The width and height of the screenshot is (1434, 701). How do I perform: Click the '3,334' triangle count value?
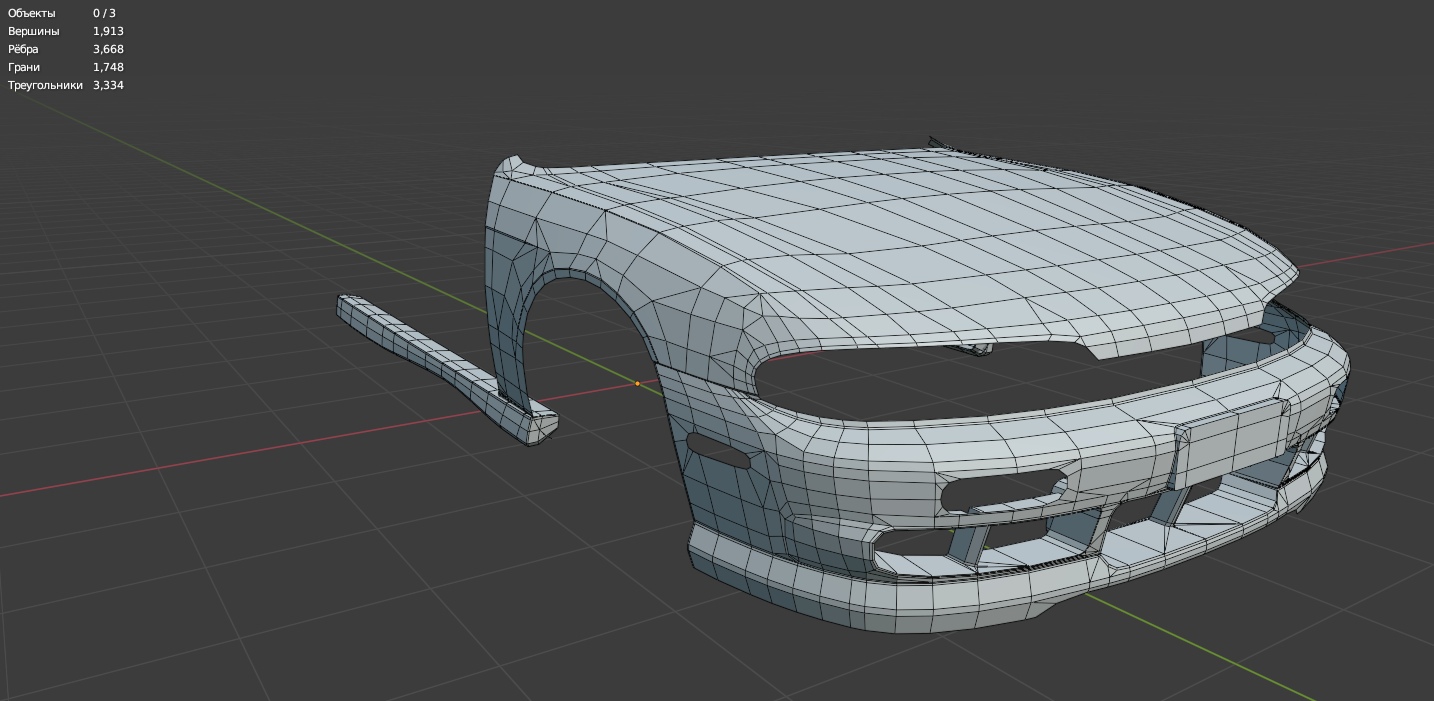108,85
